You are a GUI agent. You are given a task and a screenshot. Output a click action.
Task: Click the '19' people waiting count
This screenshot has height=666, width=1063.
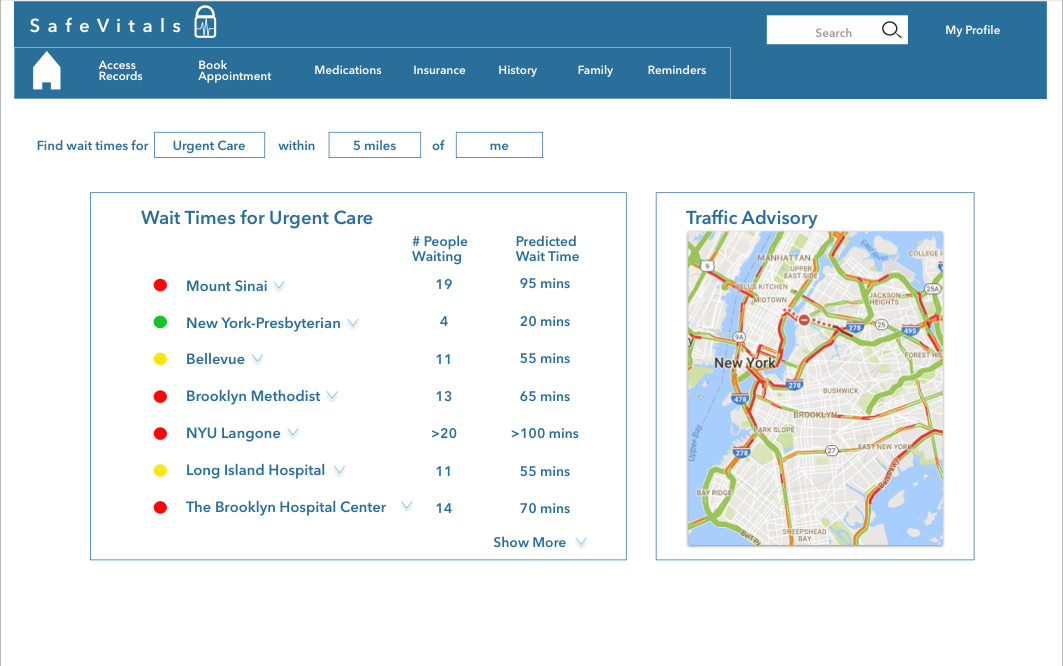pos(443,284)
